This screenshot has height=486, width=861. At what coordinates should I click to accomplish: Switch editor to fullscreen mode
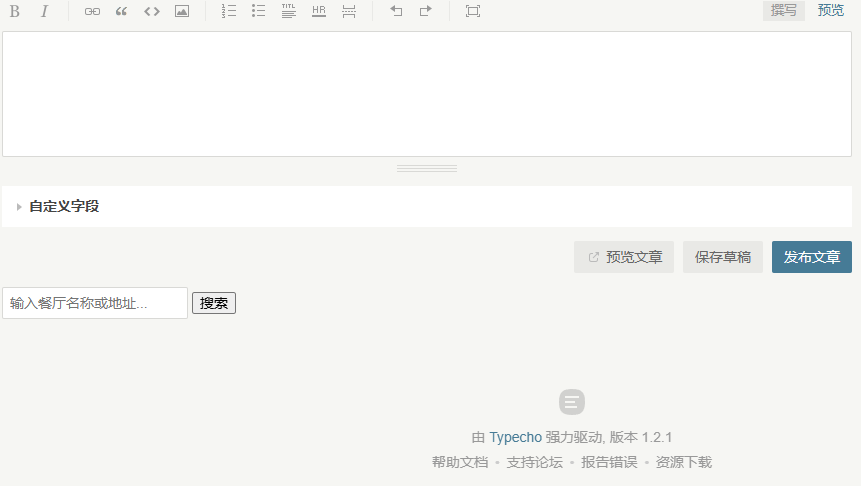click(473, 11)
